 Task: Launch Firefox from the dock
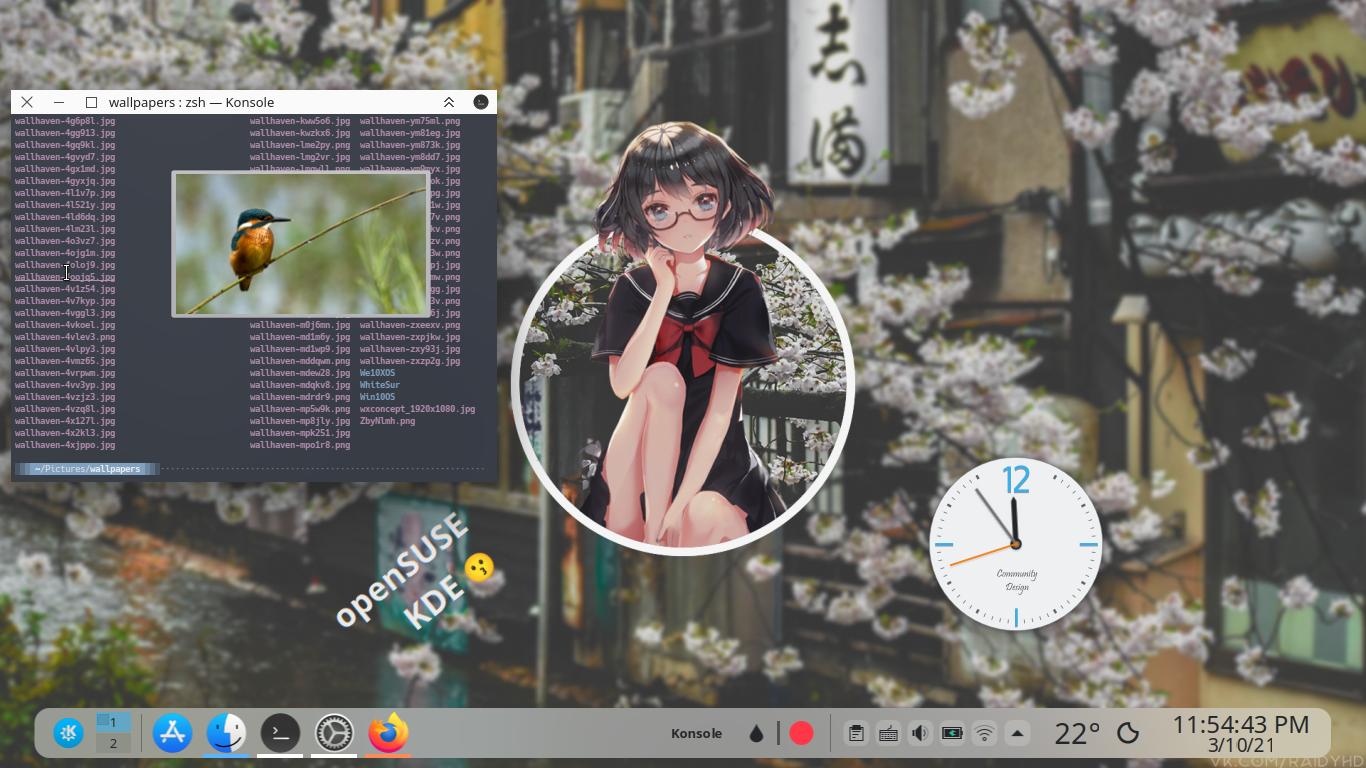[x=388, y=734]
